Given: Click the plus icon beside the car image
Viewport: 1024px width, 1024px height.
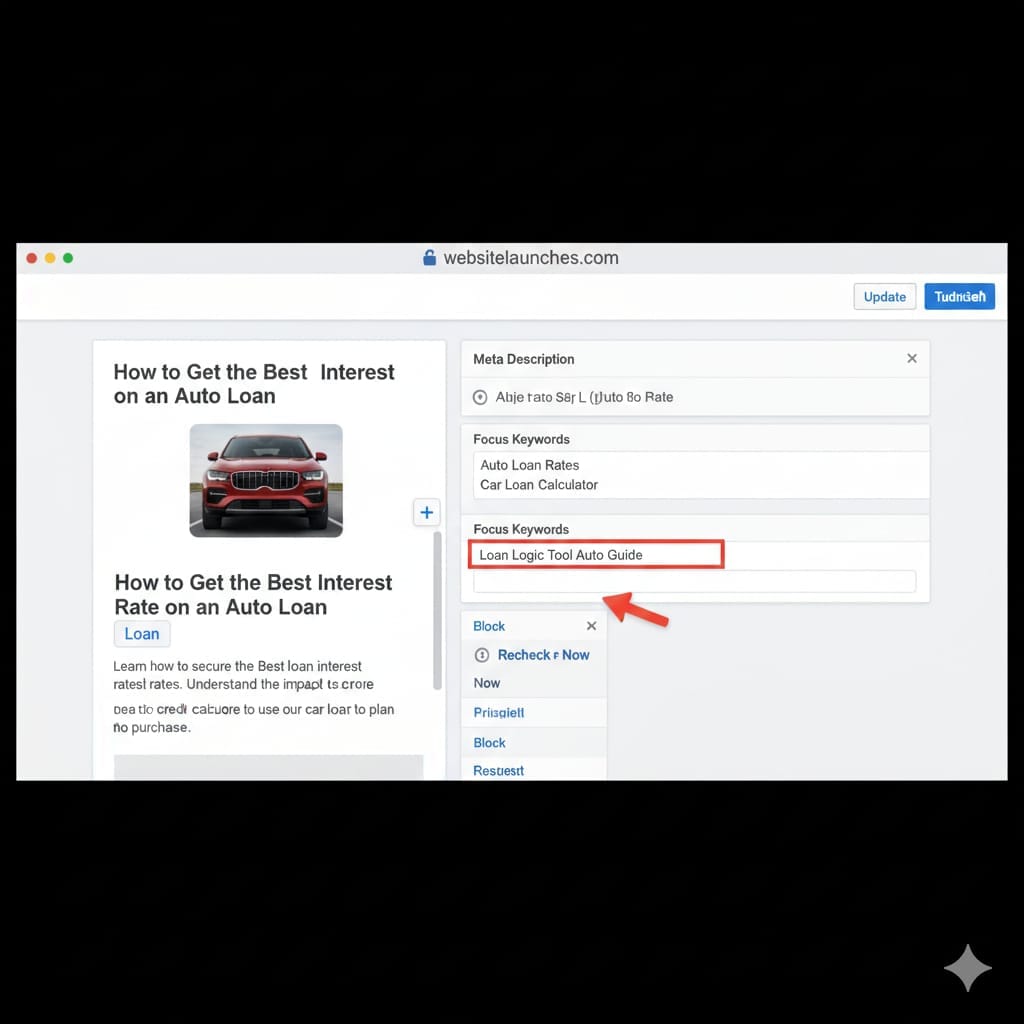Looking at the screenshot, I should point(426,512).
